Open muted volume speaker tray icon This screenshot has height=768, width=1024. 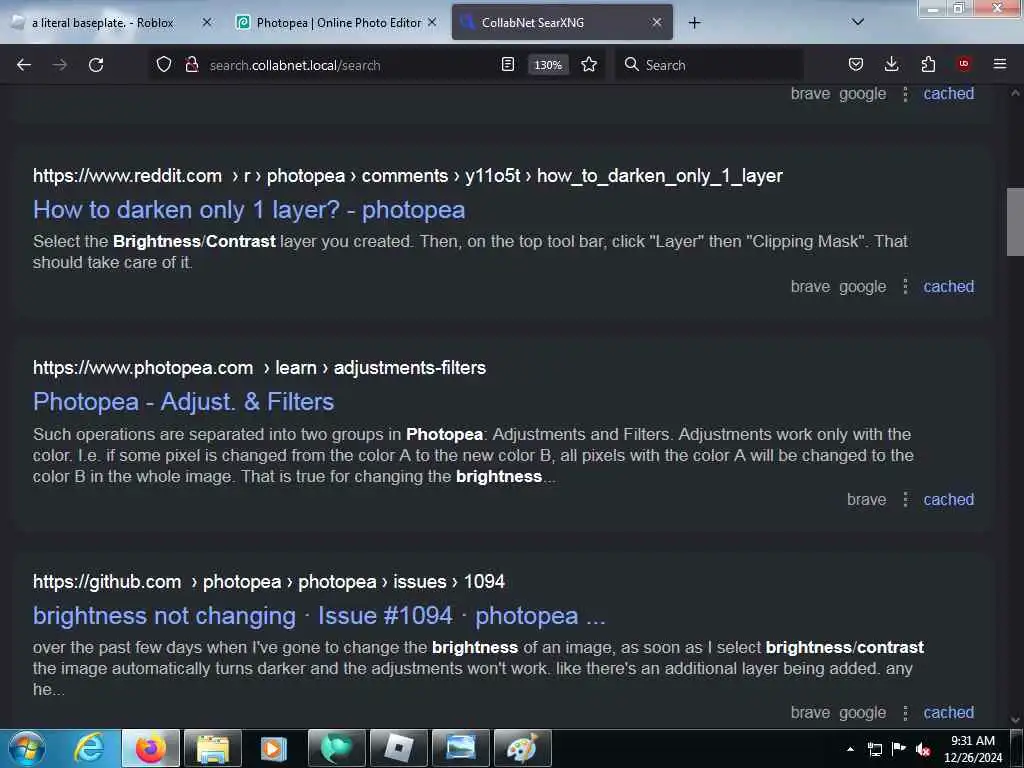(x=923, y=749)
